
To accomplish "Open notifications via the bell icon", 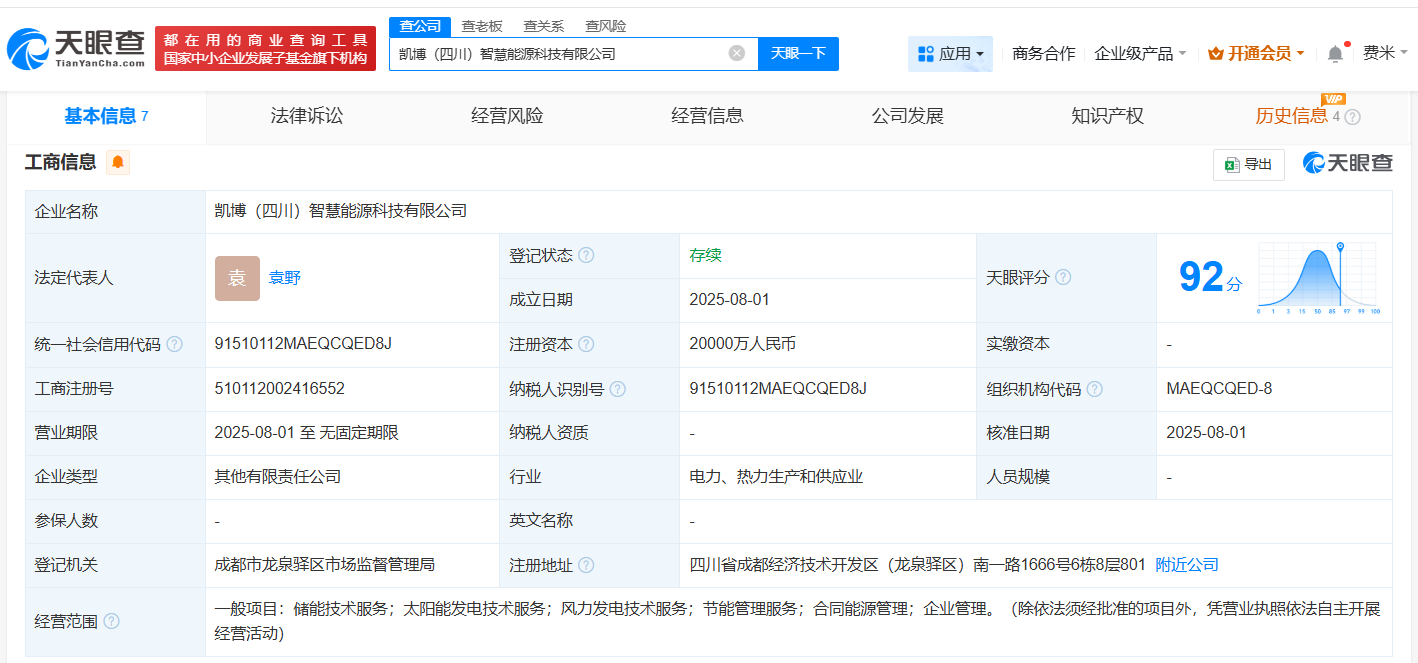I will [x=1335, y=54].
